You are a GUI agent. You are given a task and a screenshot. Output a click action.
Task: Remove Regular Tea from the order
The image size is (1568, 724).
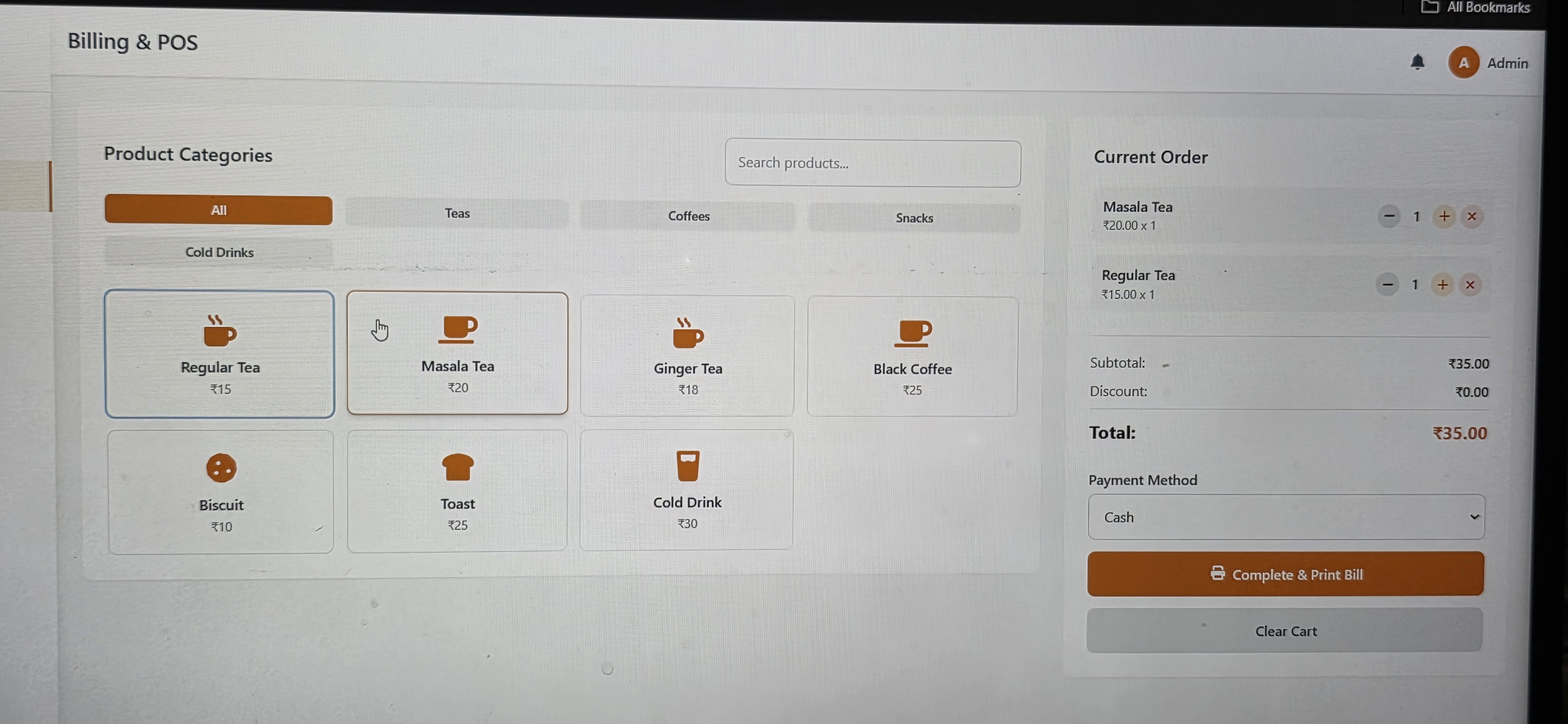tap(1470, 285)
